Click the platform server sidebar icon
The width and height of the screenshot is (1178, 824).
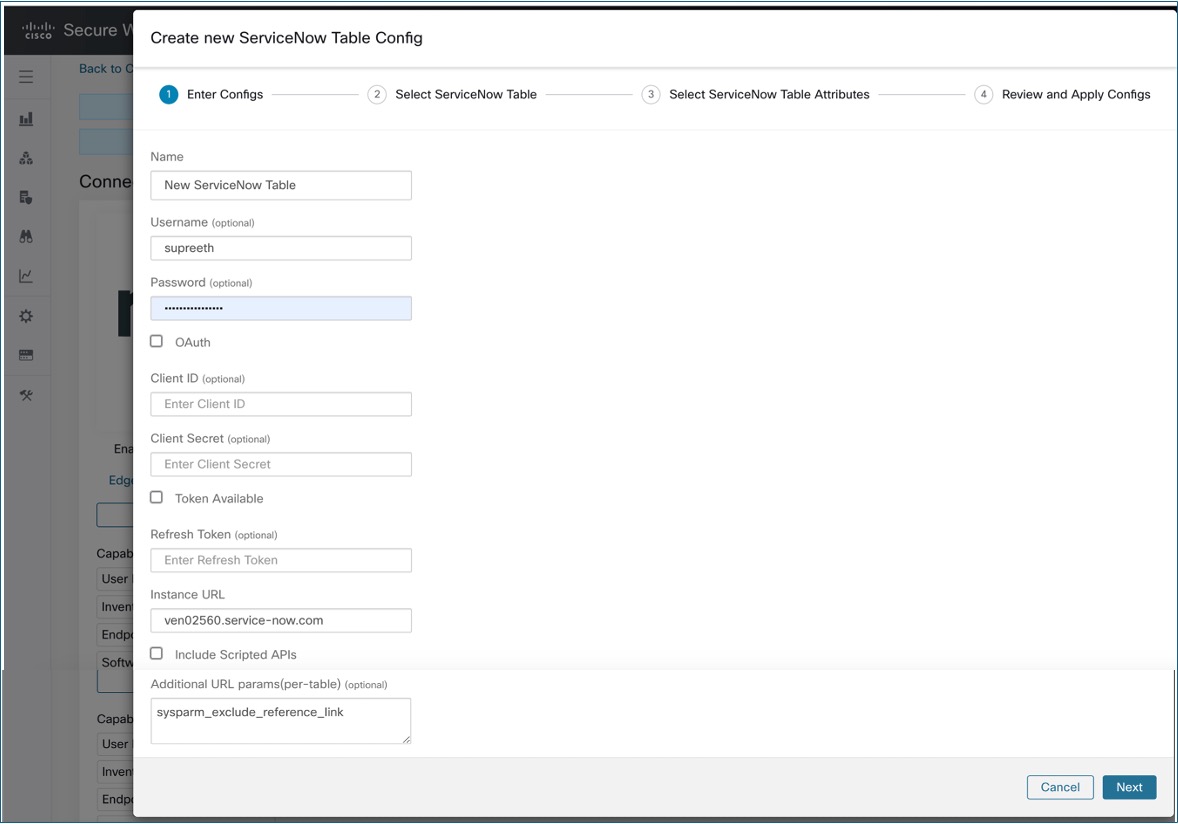26,355
